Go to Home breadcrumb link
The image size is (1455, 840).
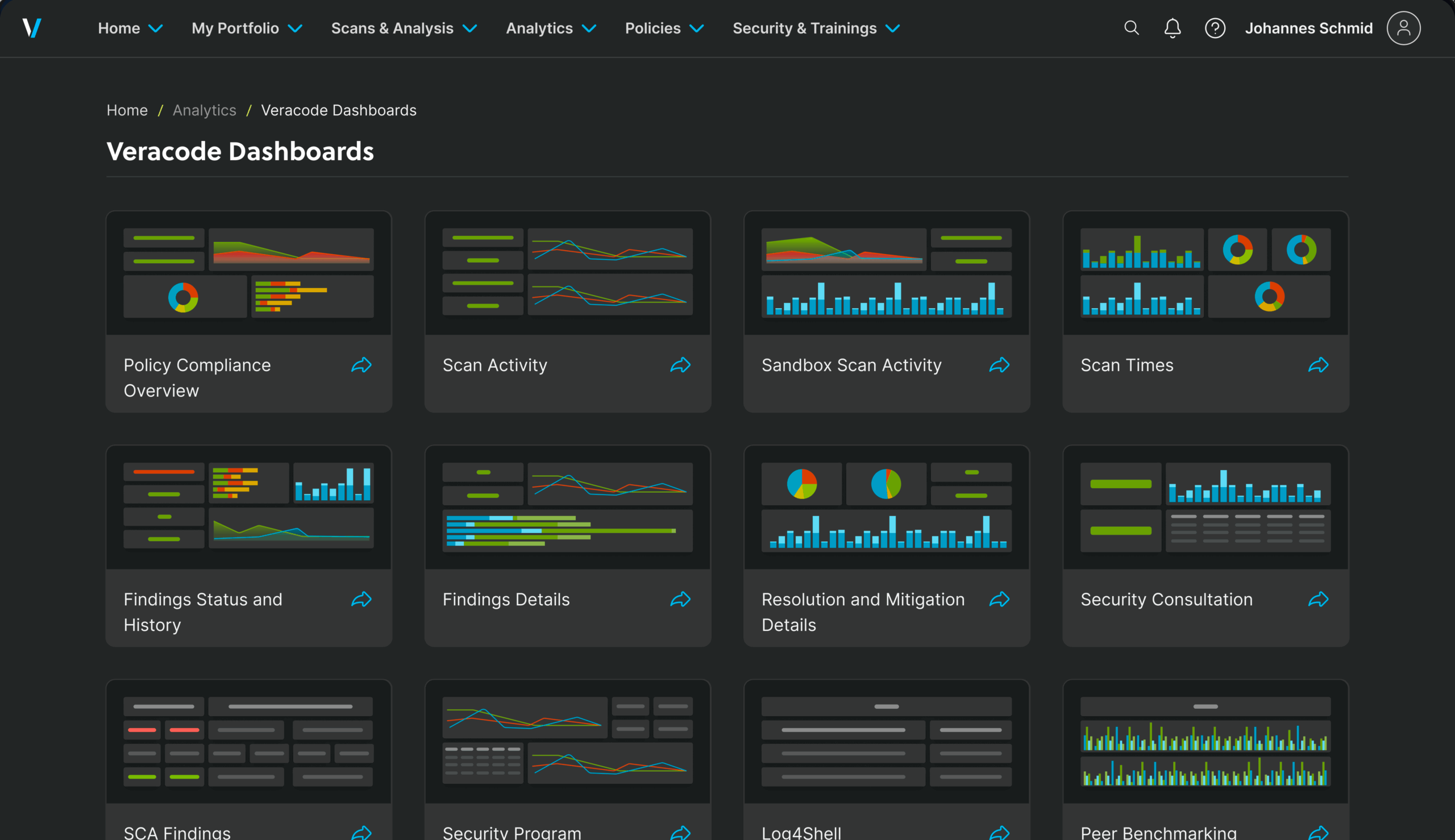pos(127,110)
